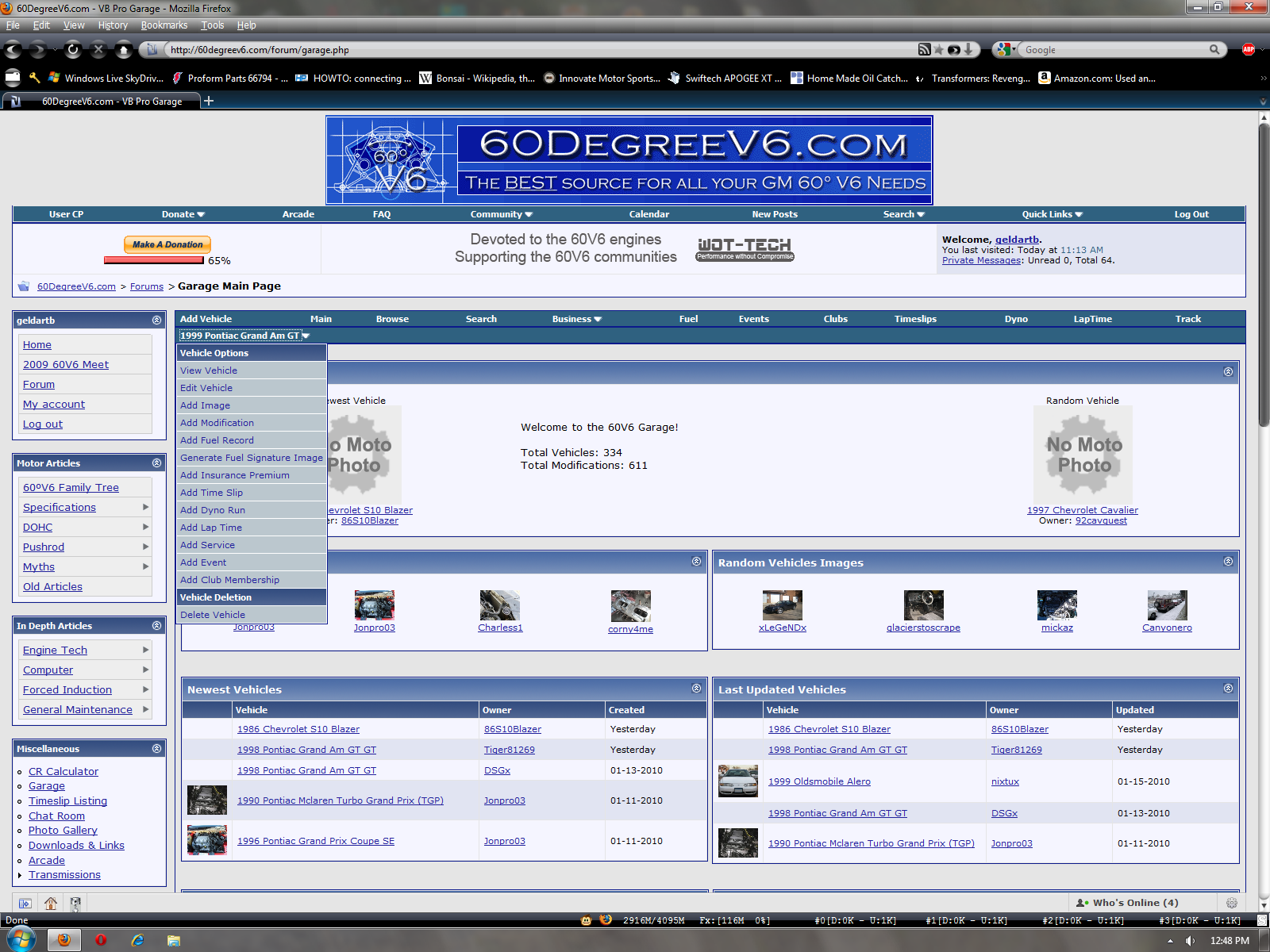Click the browser reload button

click(x=73, y=50)
